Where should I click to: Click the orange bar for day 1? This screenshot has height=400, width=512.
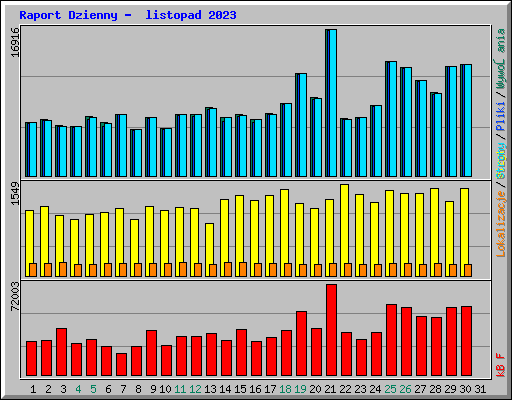click(33, 270)
